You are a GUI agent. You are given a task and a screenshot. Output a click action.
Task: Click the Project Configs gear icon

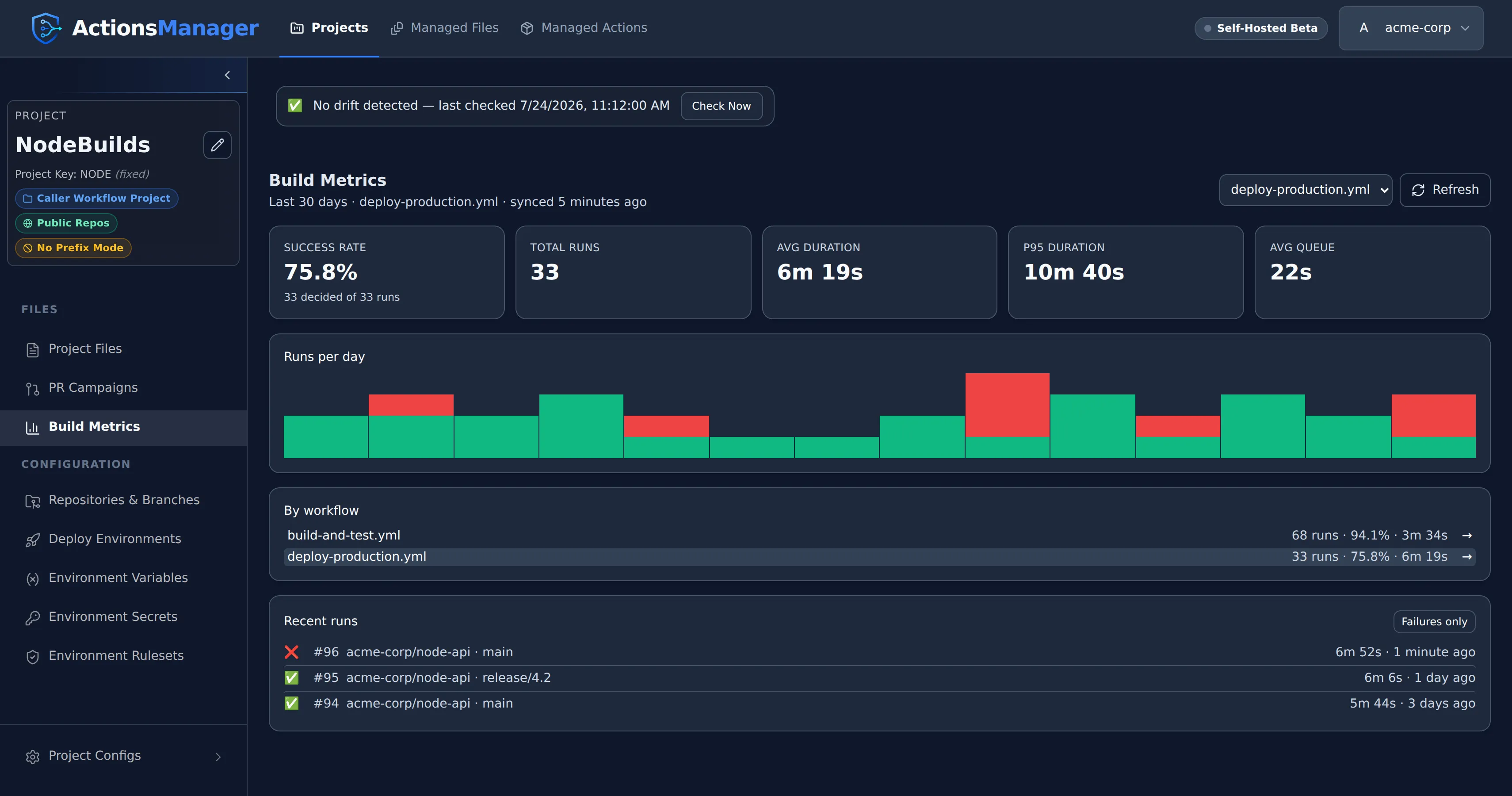(x=33, y=757)
